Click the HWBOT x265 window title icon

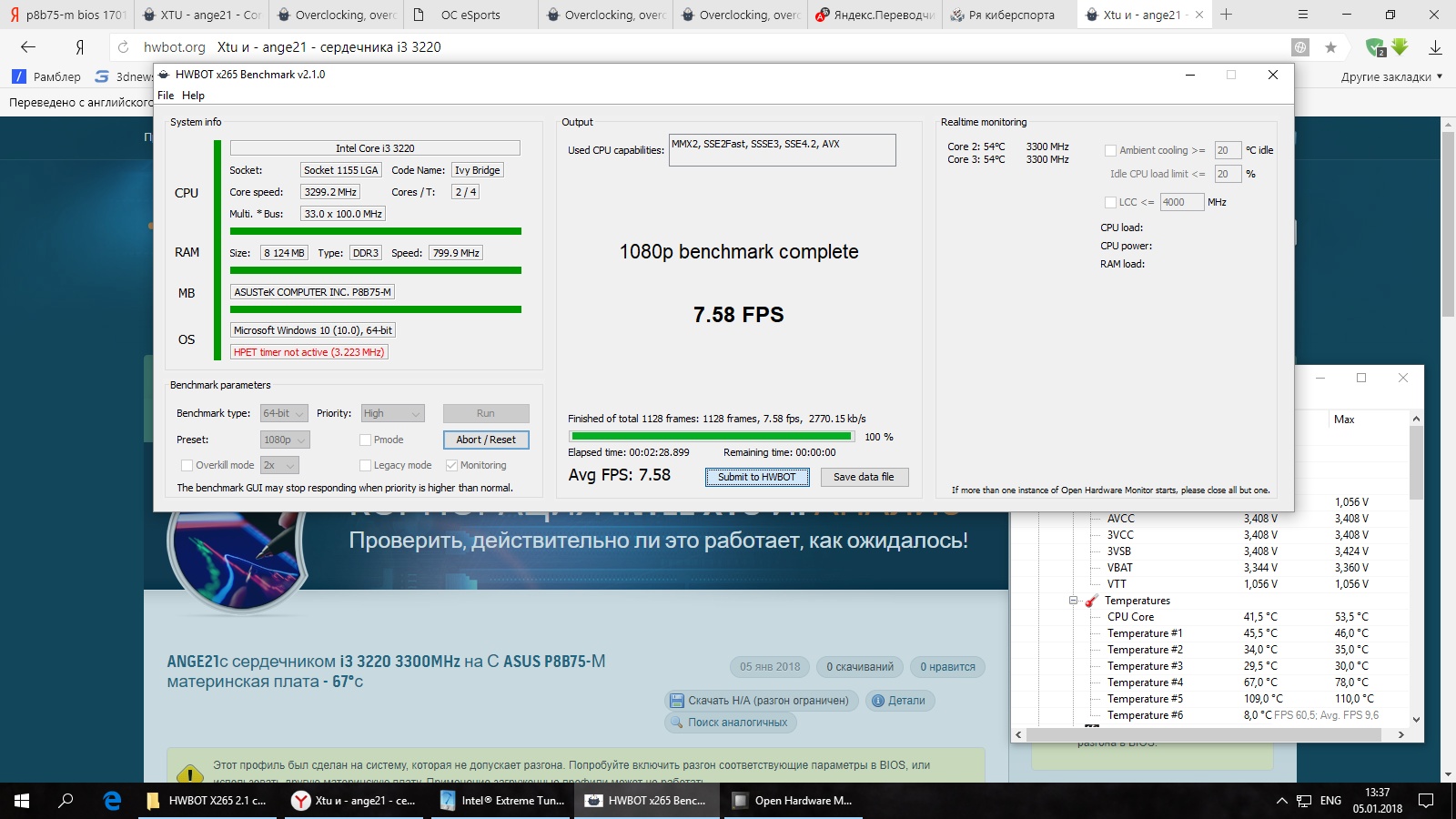tap(164, 75)
